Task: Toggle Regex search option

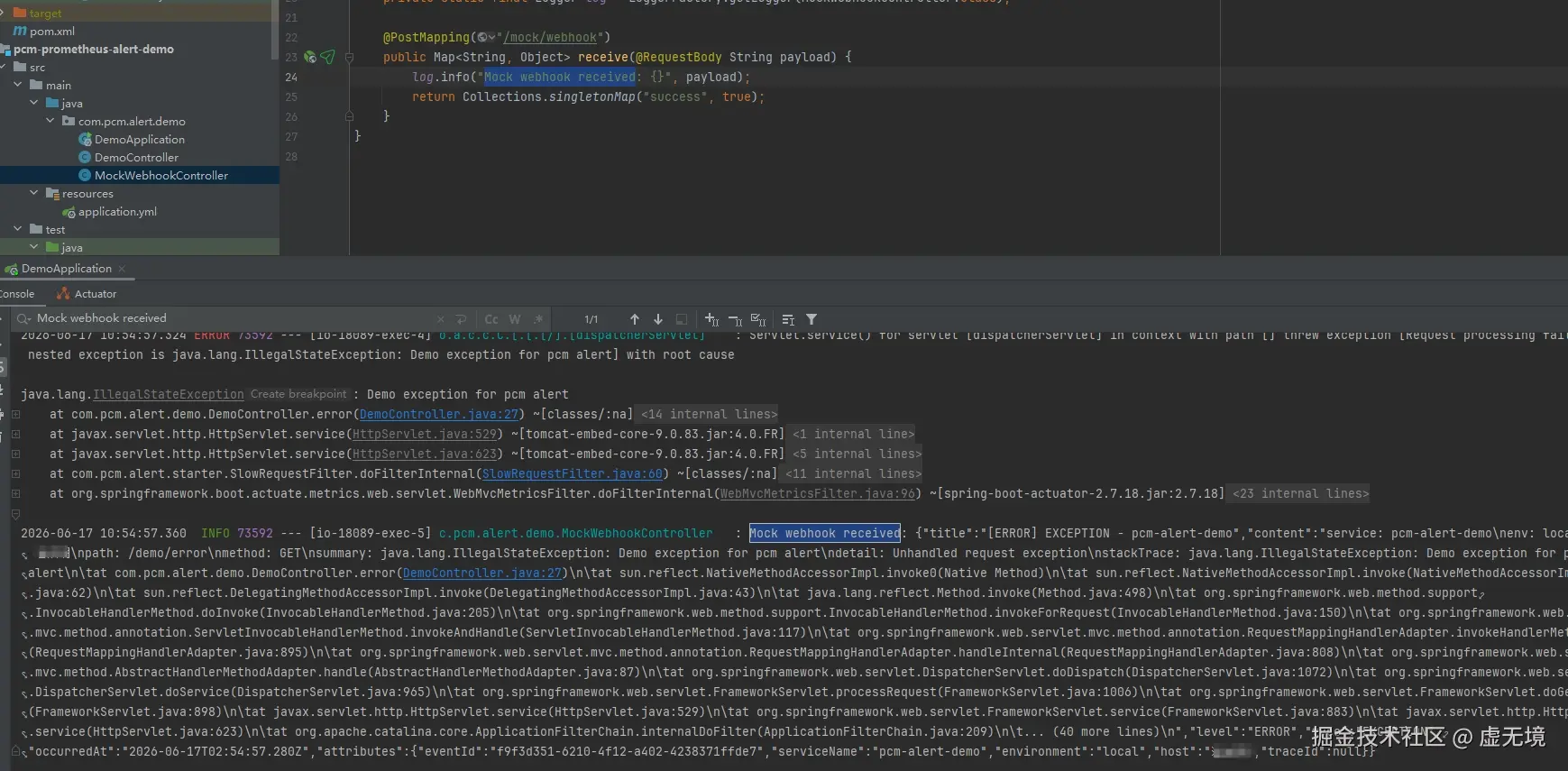Action: 538,319
